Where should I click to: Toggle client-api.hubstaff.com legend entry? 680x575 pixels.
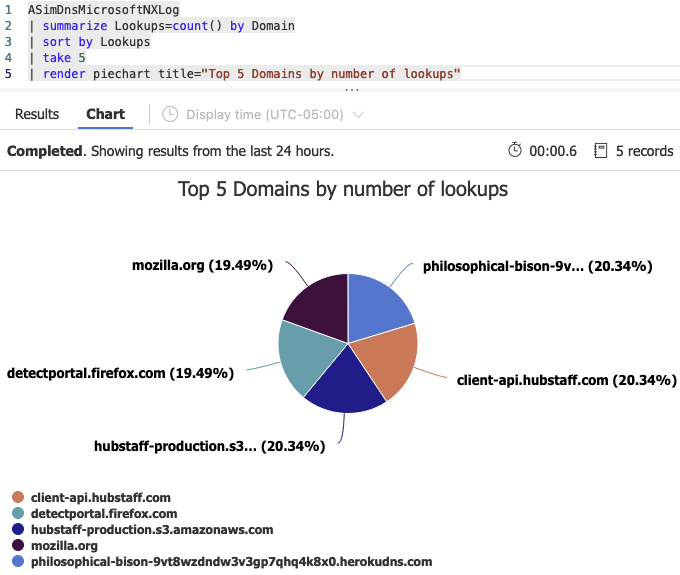point(101,497)
